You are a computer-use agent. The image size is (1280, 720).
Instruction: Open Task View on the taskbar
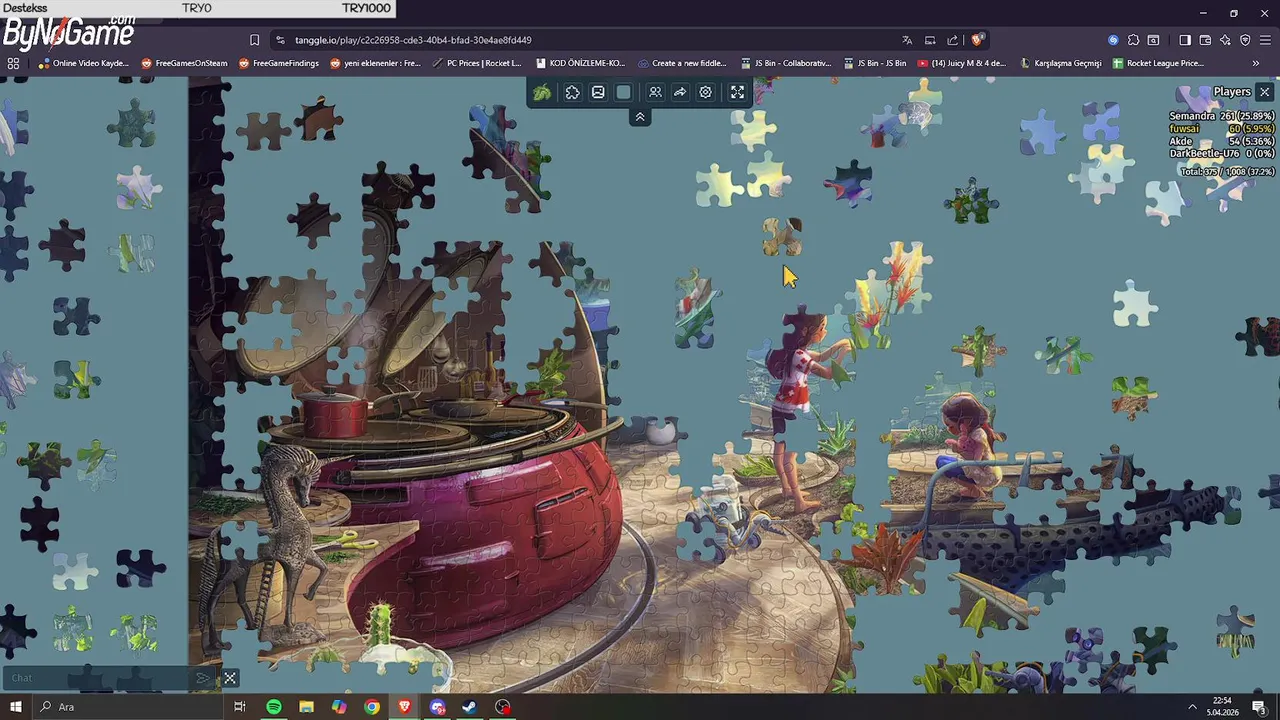pos(240,707)
